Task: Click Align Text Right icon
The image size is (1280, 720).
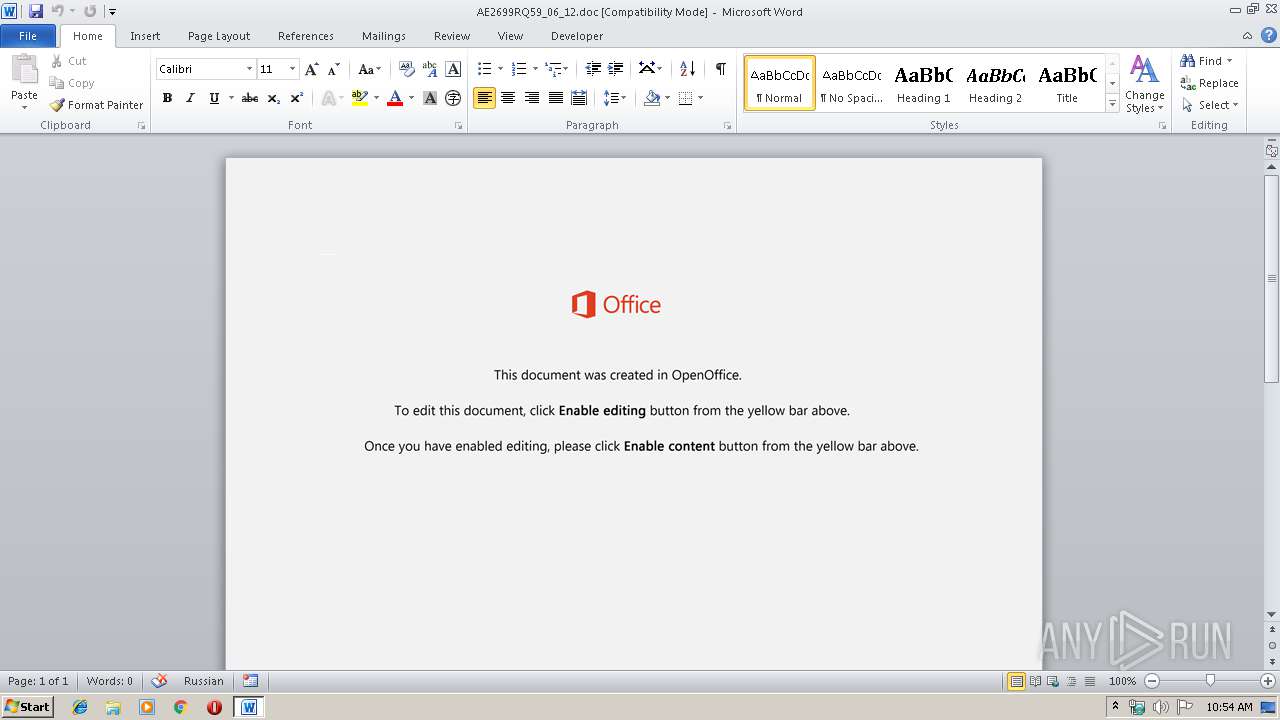Action: tap(532, 98)
